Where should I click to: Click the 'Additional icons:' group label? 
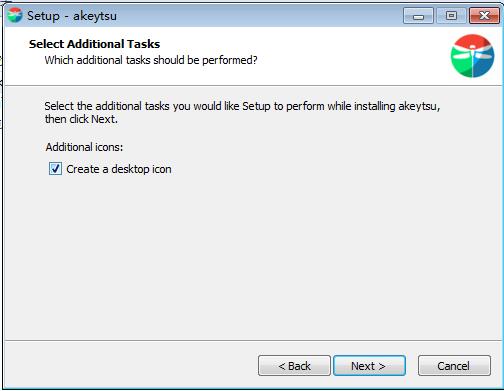[84, 147]
